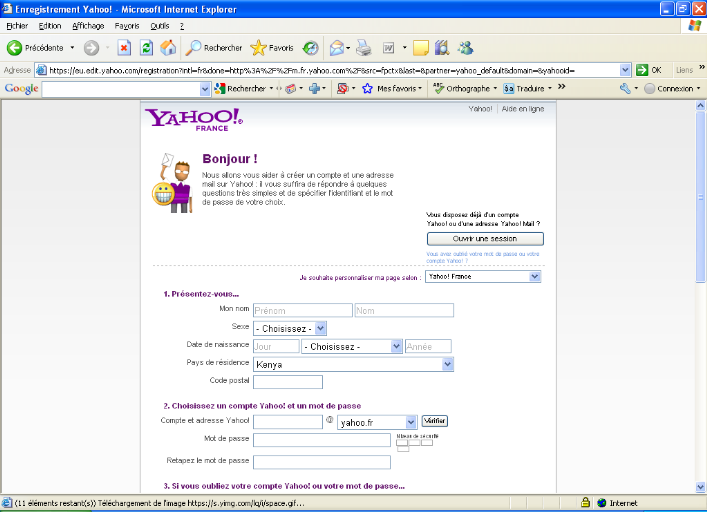Click Connexion in the Google toolbar
This screenshot has width=707, height=512.
coord(671,88)
